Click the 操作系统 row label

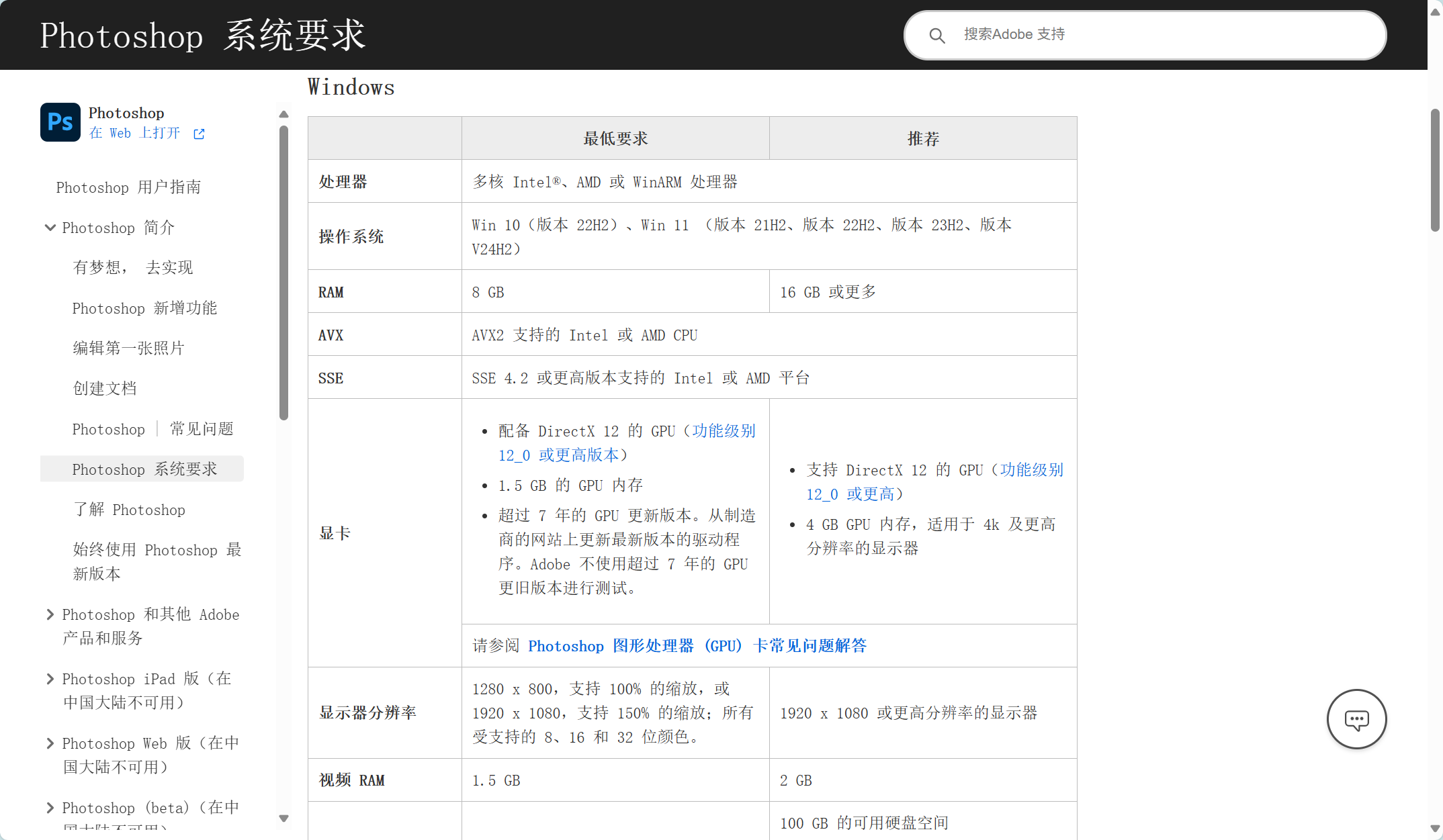pos(351,236)
